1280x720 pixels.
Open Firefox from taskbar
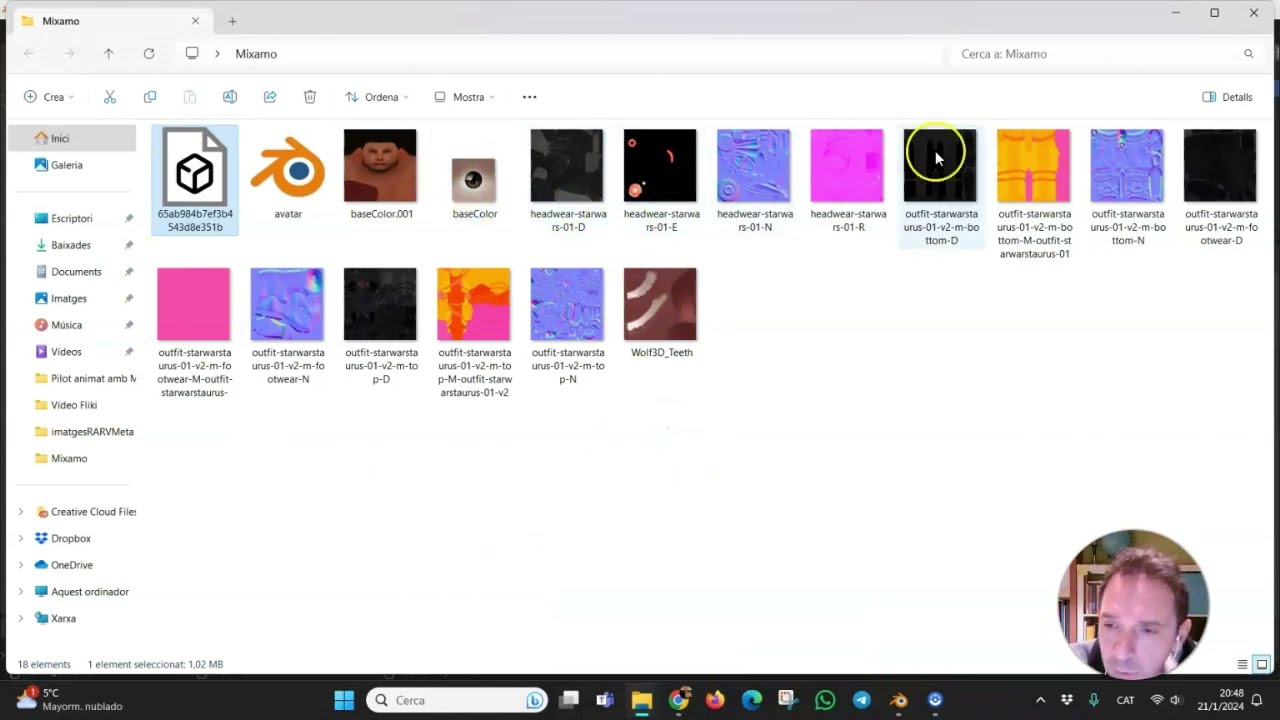(715, 700)
